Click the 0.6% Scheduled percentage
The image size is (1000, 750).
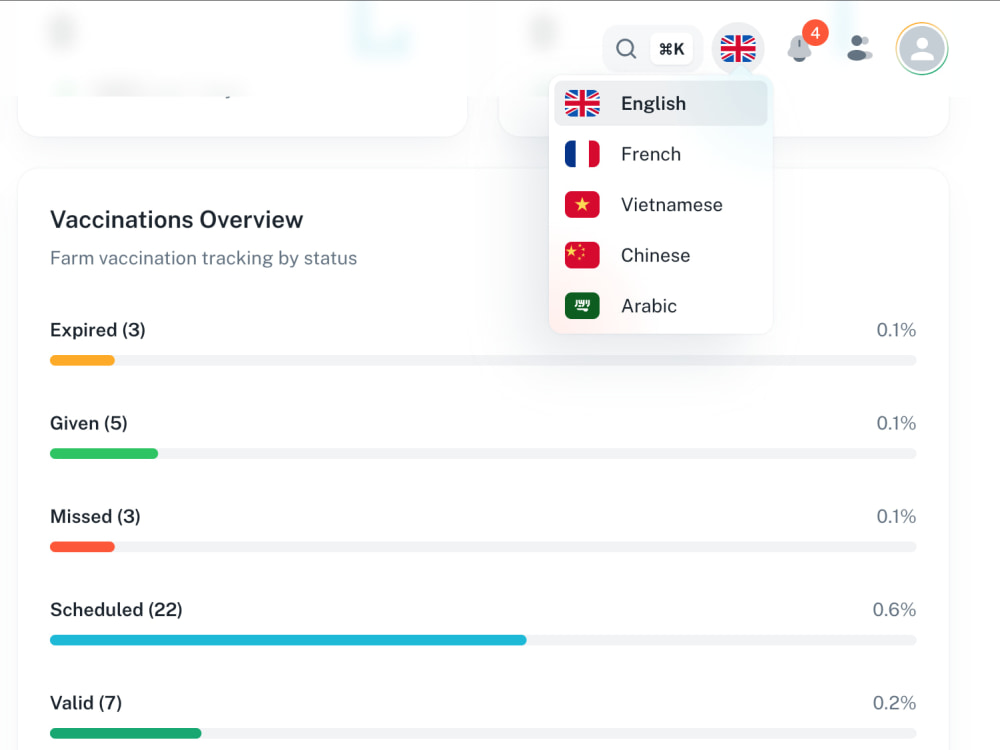click(x=894, y=610)
